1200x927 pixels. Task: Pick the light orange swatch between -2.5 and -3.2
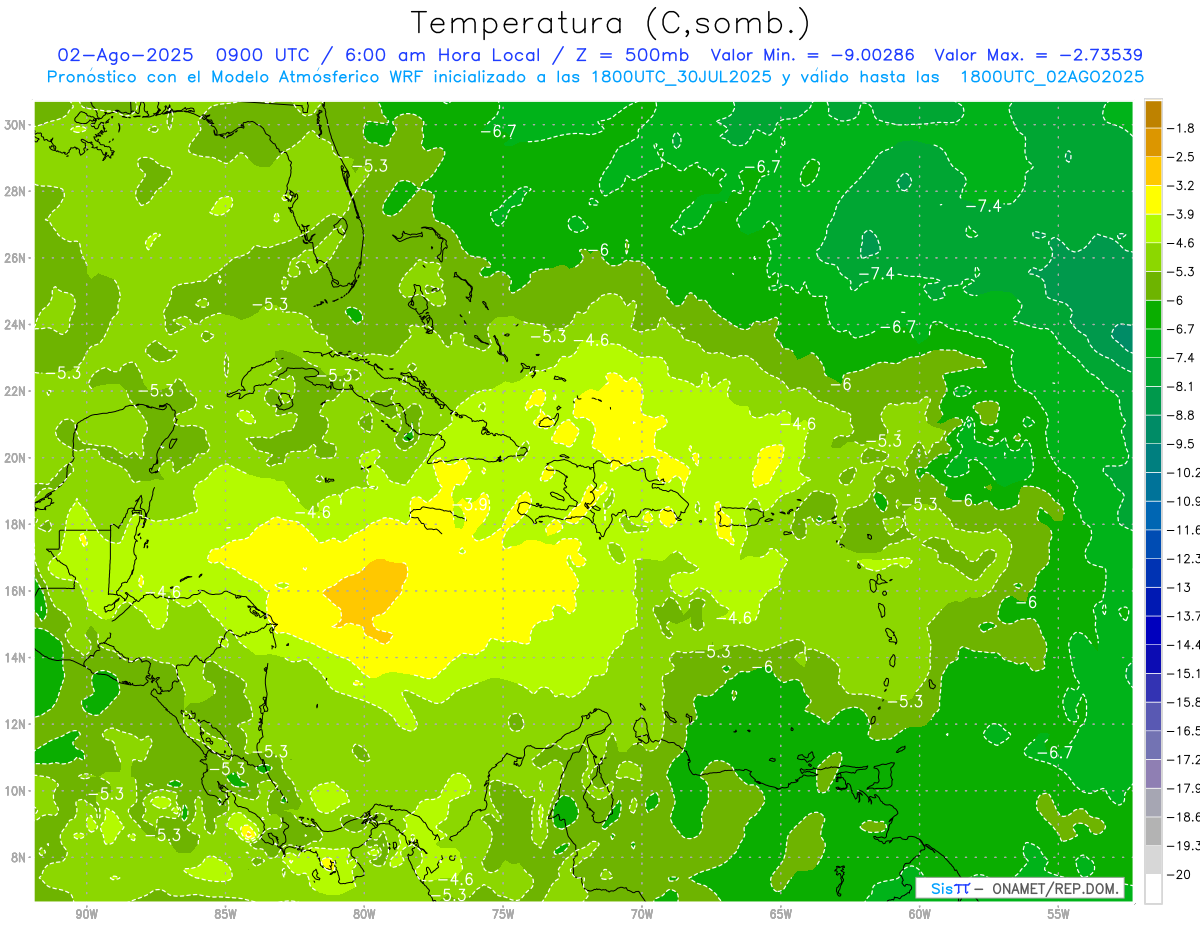click(1153, 171)
